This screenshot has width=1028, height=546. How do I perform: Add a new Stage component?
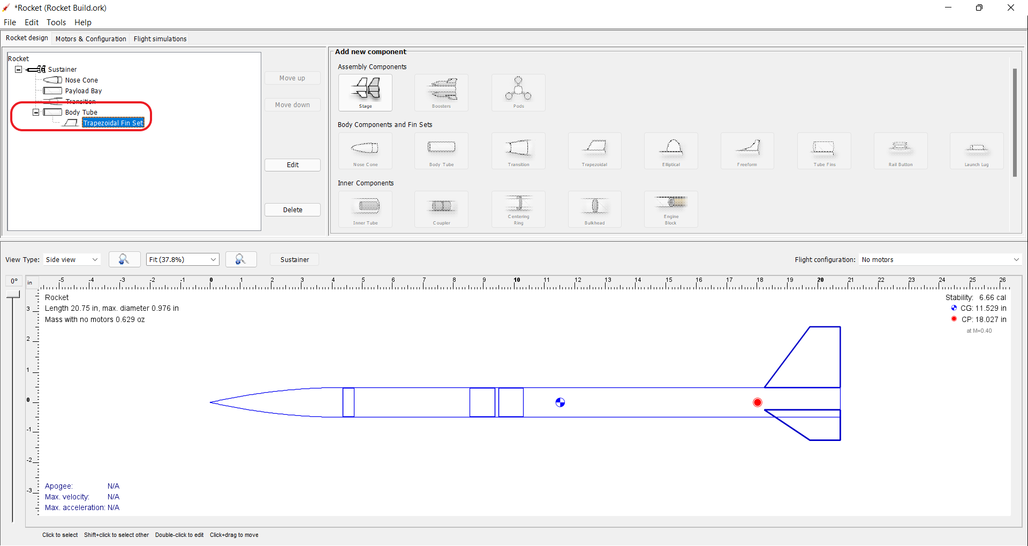pos(365,93)
